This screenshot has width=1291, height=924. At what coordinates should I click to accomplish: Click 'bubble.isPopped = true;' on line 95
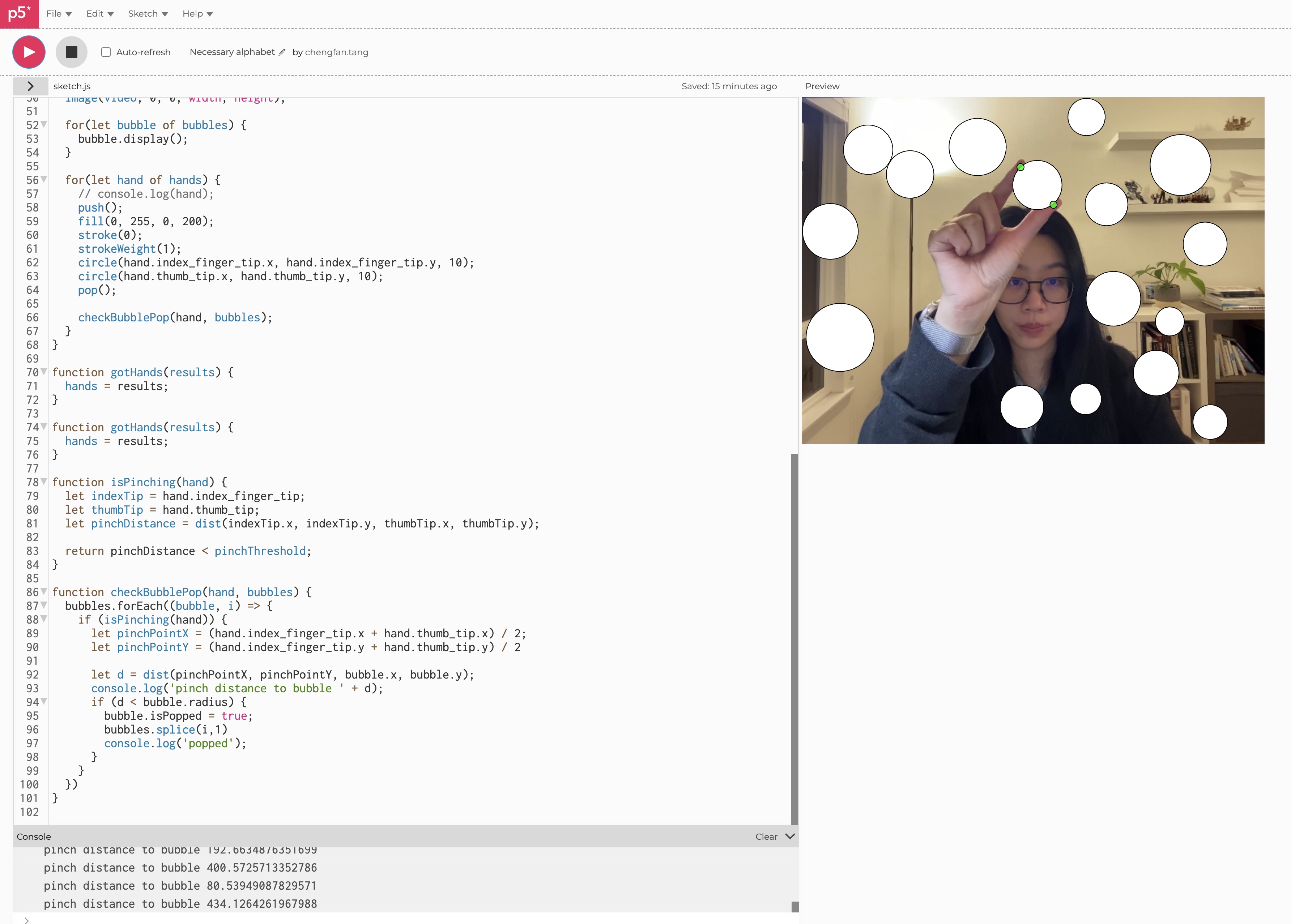pyautogui.click(x=178, y=716)
